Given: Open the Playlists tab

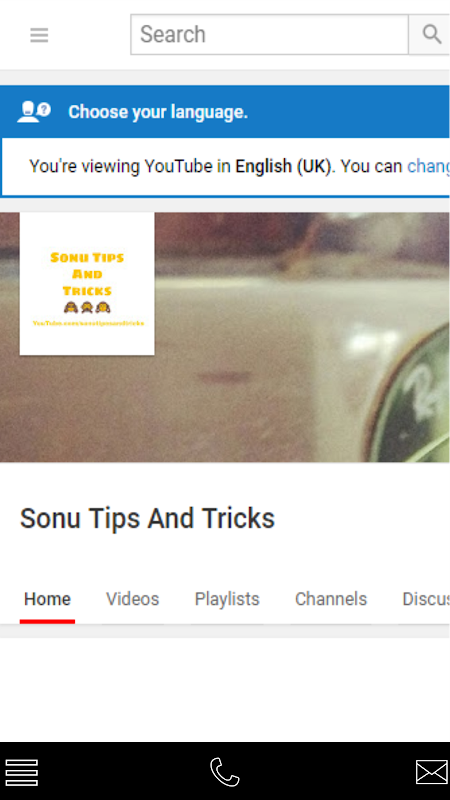Looking at the screenshot, I should pyautogui.click(x=227, y=599).
